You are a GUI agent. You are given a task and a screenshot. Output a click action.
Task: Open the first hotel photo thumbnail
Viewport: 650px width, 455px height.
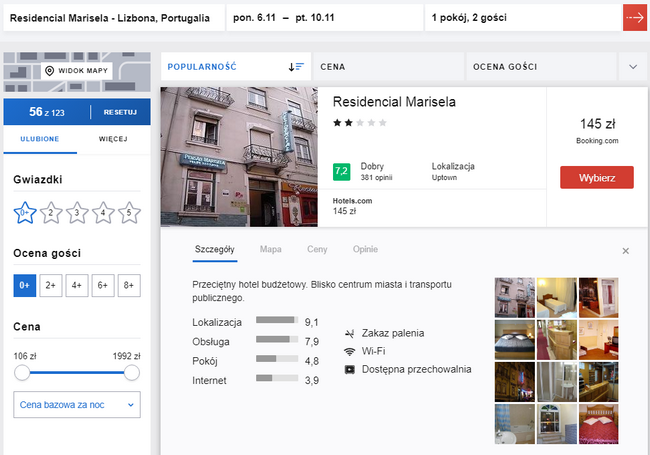coord(514,296)
